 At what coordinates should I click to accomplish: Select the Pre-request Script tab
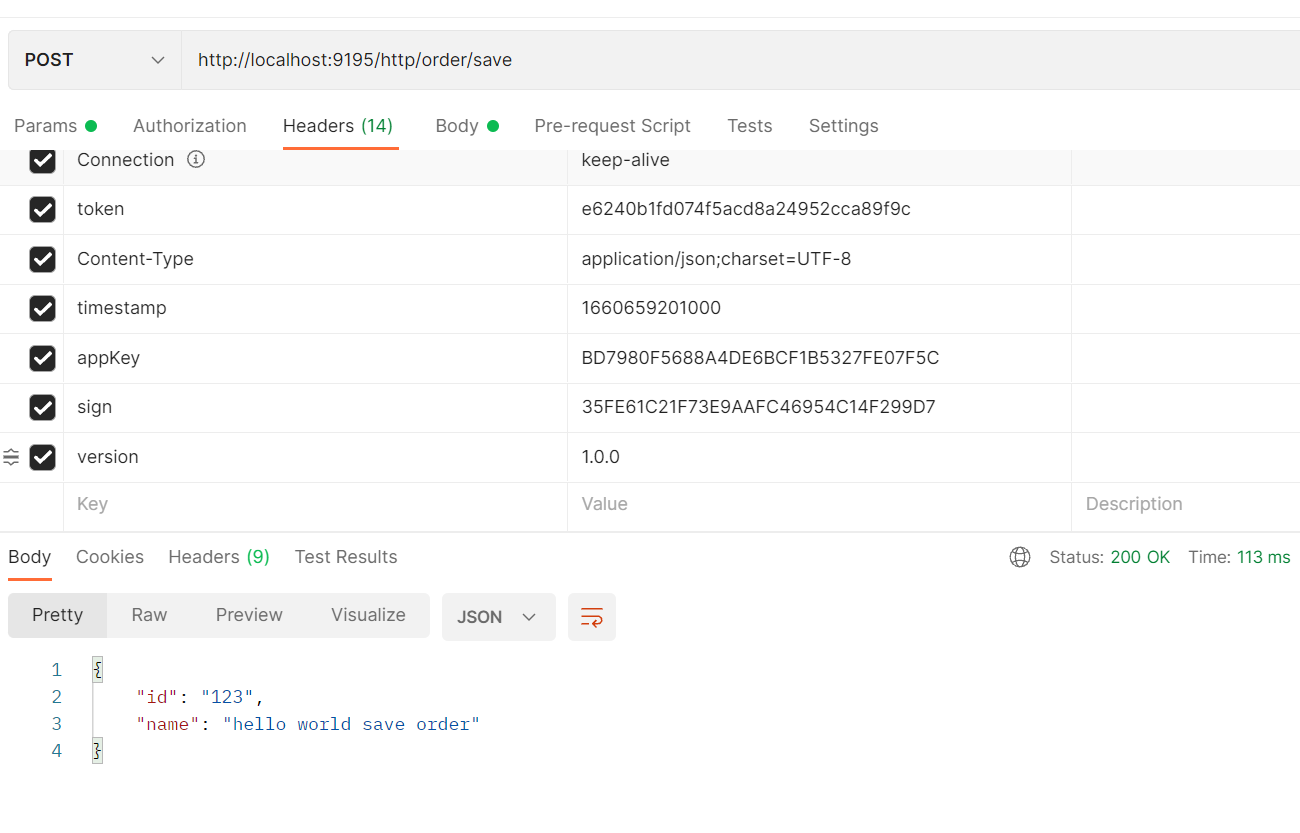pos(612,126)
